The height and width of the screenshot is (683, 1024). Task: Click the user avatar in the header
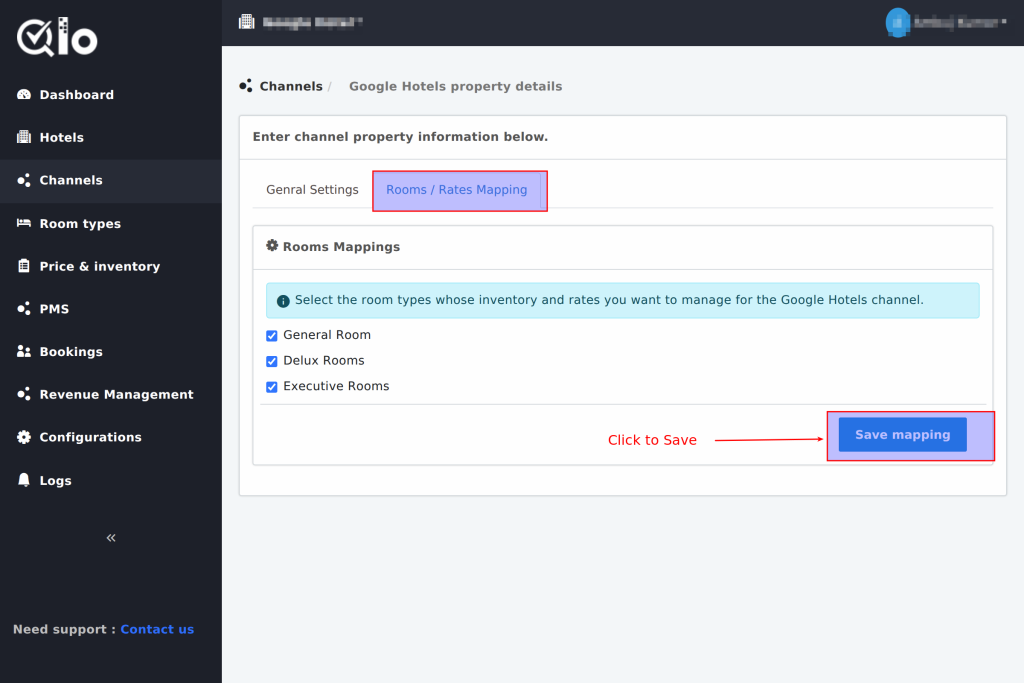(x=897, y=22)
